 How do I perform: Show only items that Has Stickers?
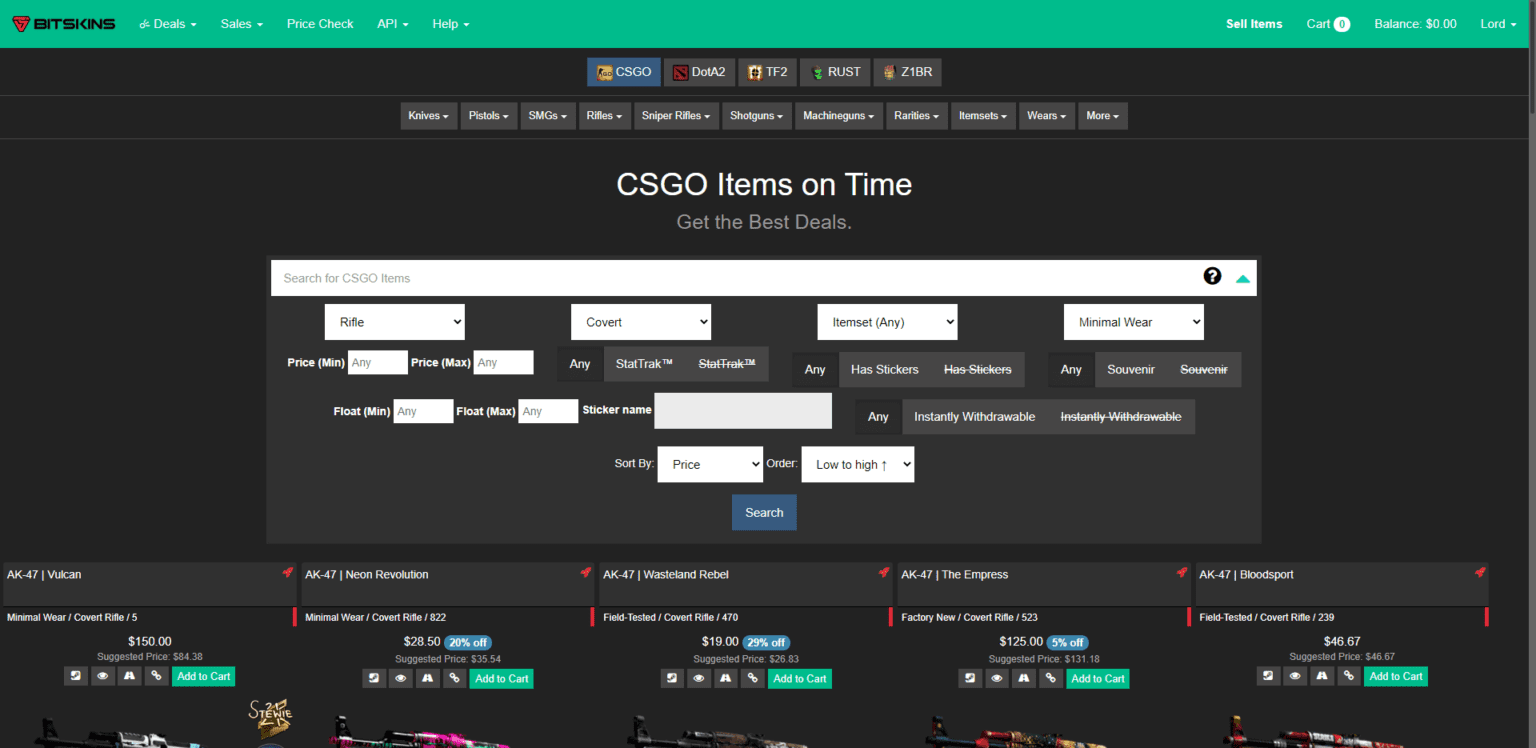tap(884, 370)
